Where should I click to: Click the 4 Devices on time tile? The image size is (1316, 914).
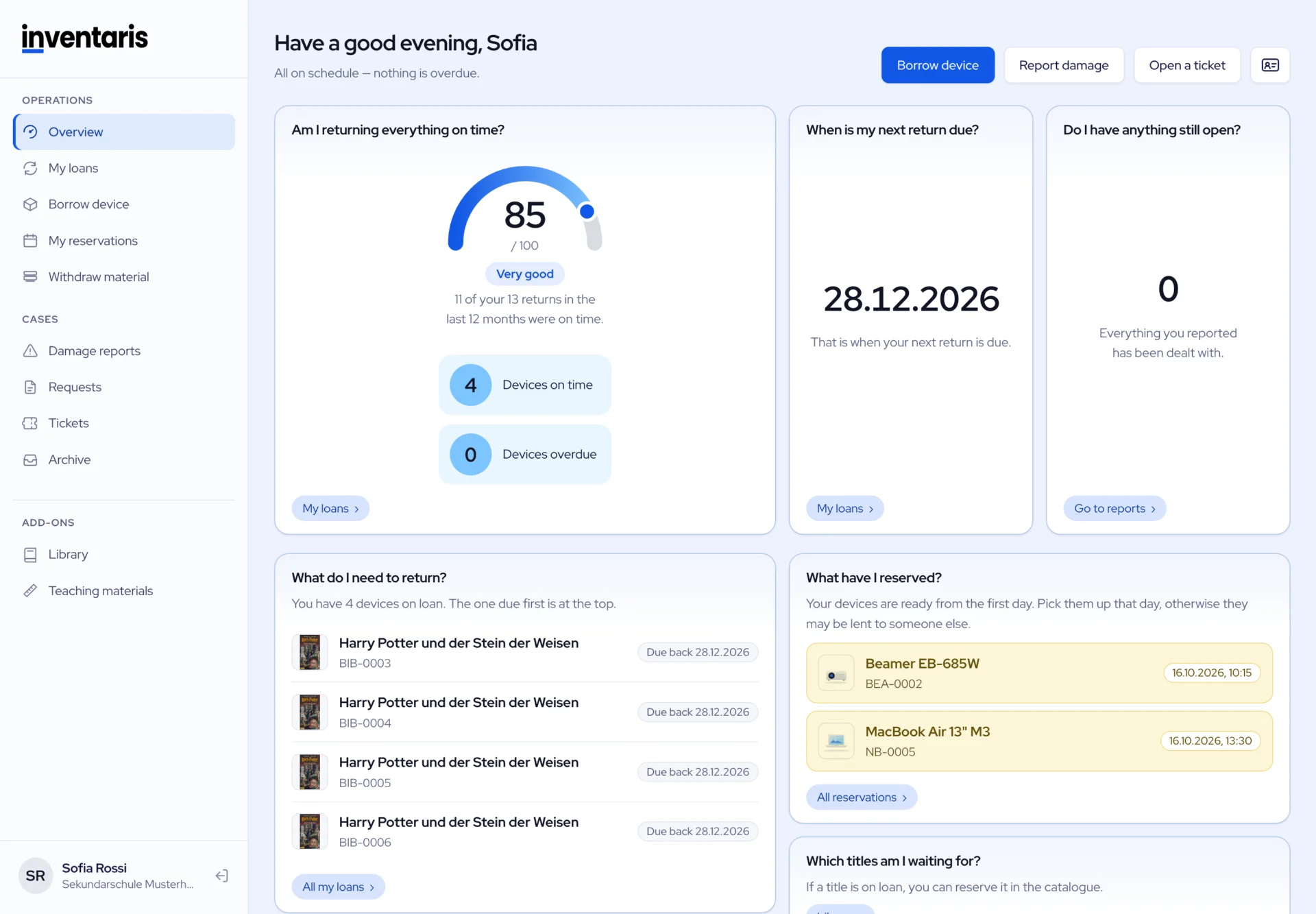click(x=525, y=385)
